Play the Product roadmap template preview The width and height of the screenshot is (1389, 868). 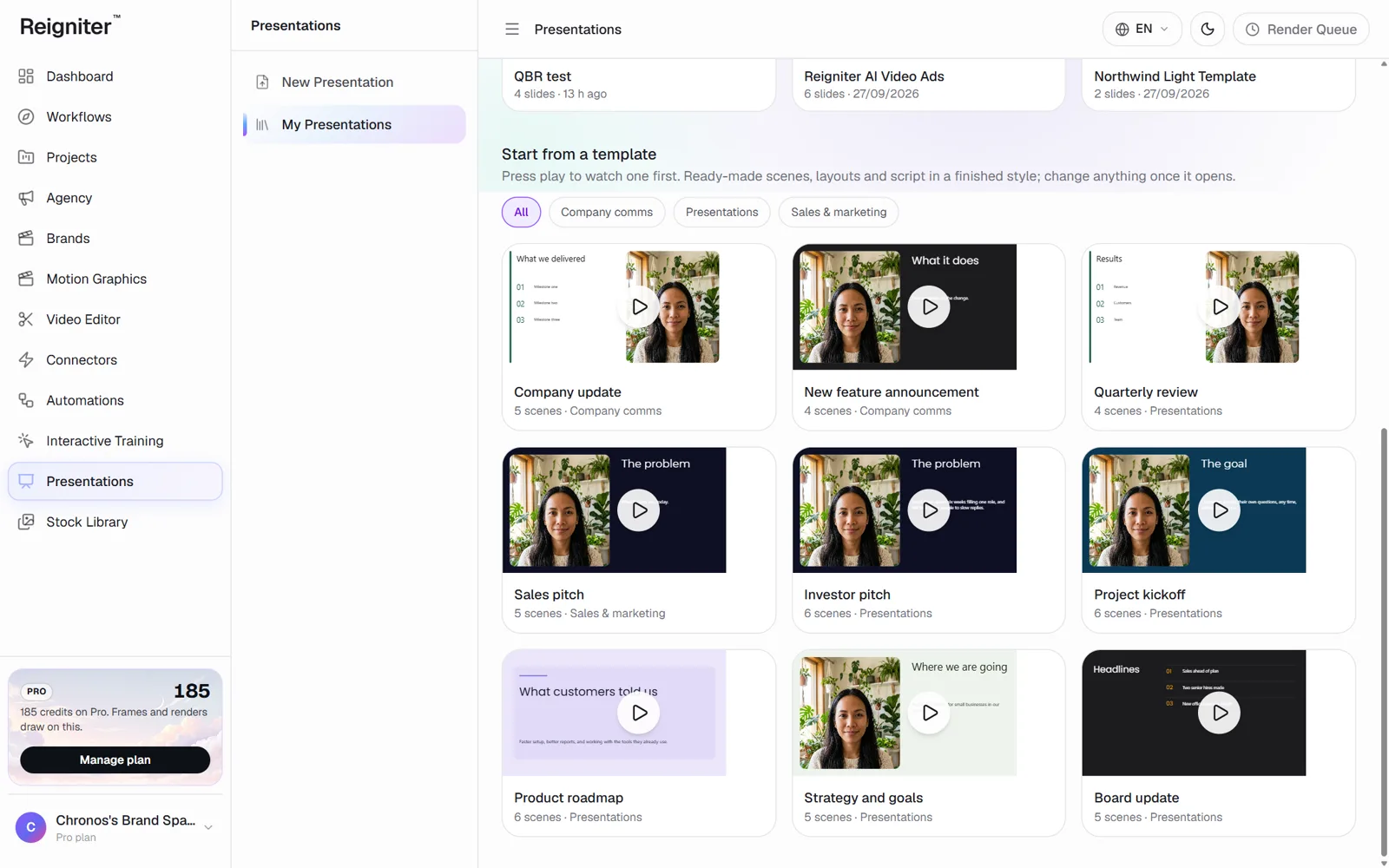tap(639, 713)
